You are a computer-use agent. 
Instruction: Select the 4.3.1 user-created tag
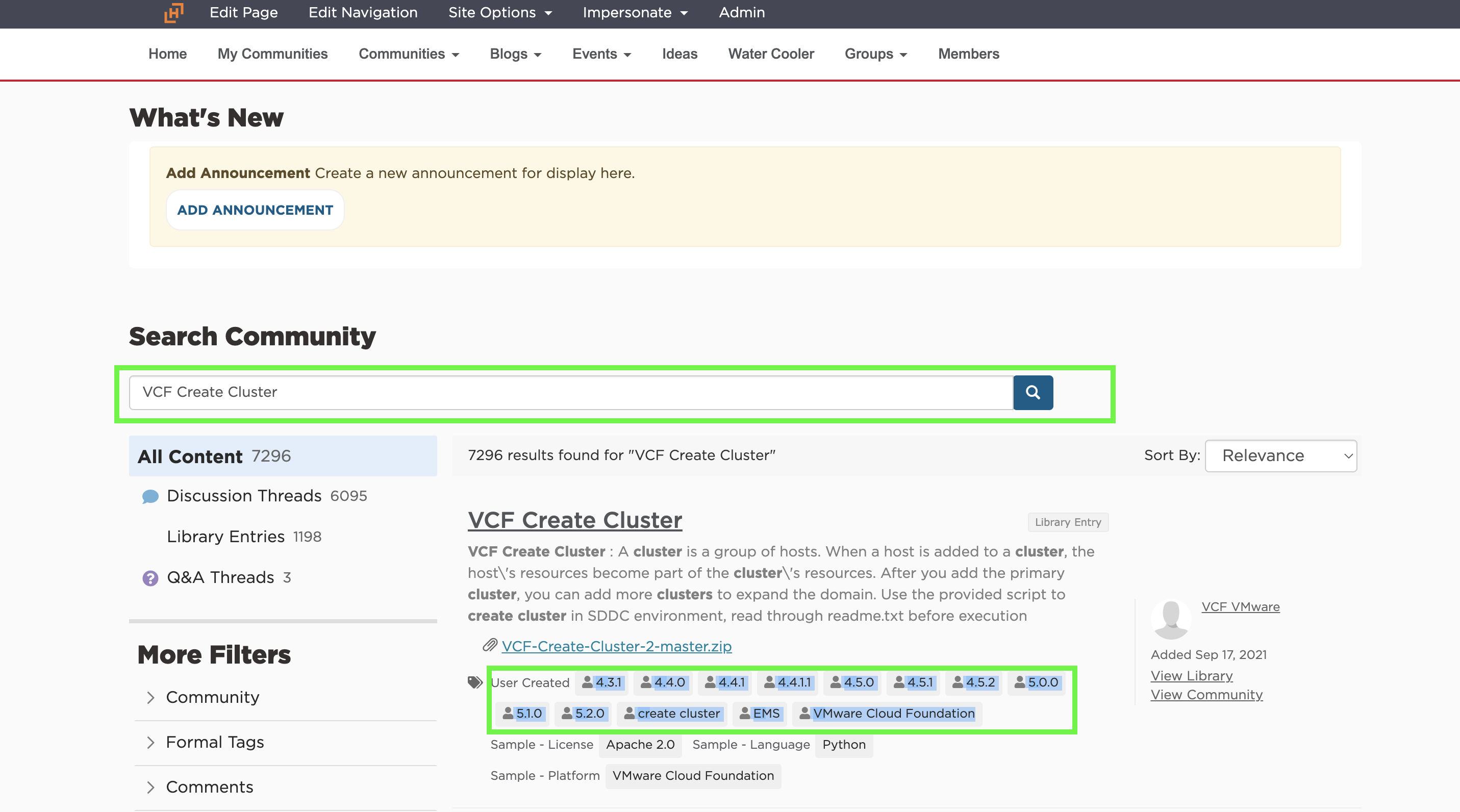click(x=602, y=682)
